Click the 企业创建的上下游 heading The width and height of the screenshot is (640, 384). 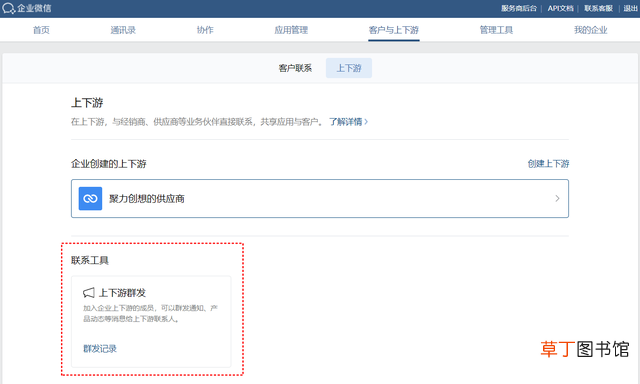(109, 164)
